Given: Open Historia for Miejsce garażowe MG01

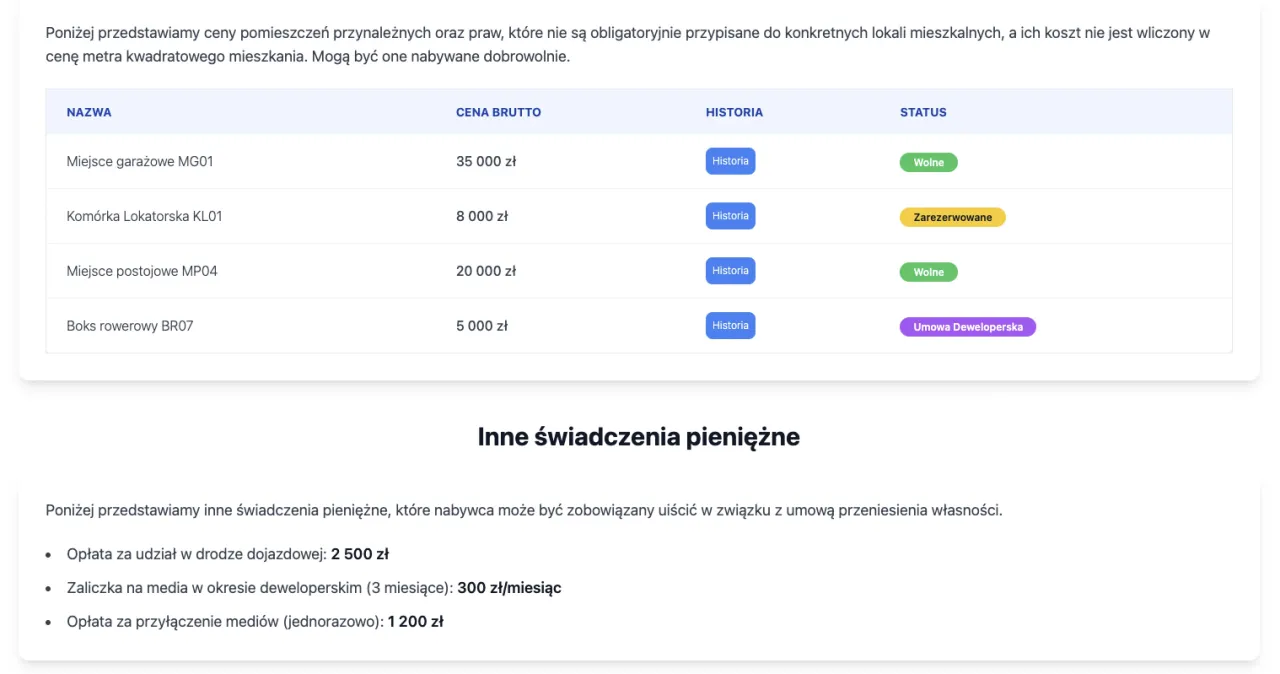Looking at the screenshot, I should 730,160.
